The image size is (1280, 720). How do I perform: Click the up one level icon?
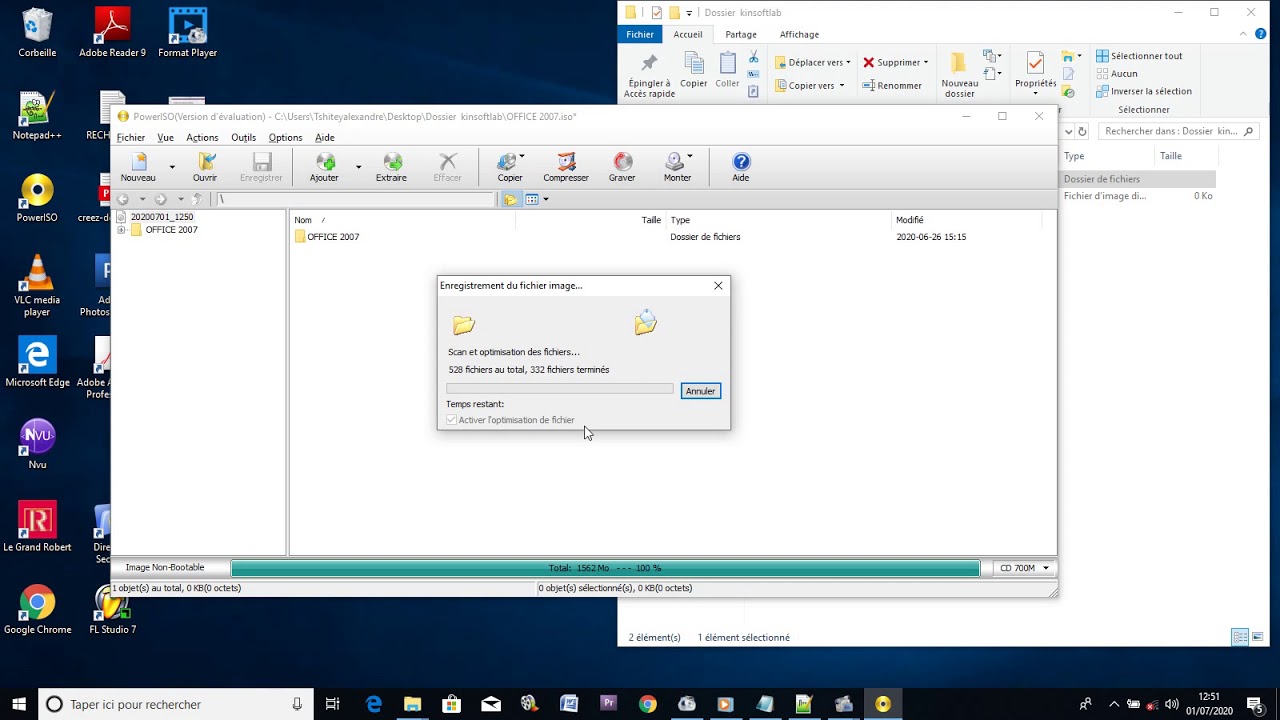click(x=197, y=199)
